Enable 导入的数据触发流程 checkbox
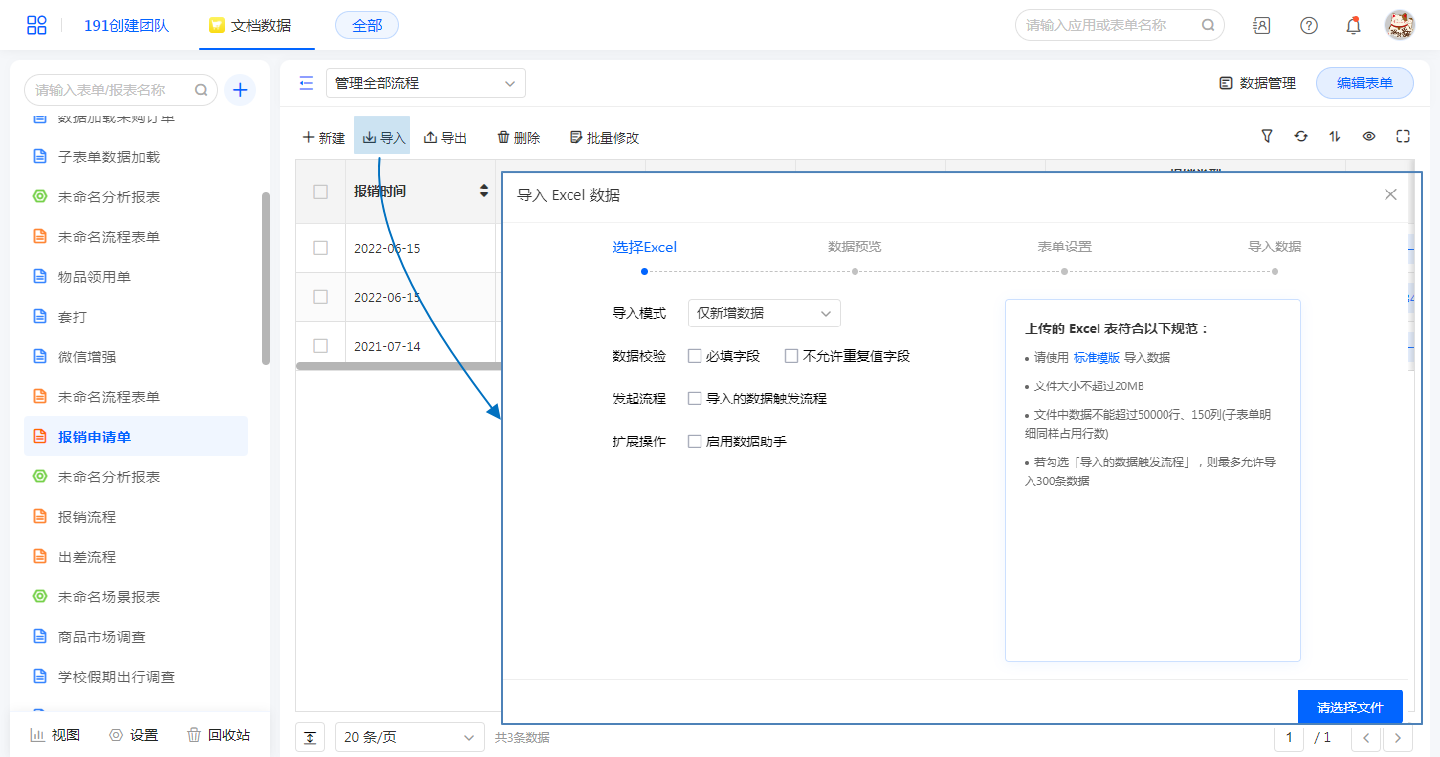Viewport: 1440px width, 757px height. click(x=695, y=398)
